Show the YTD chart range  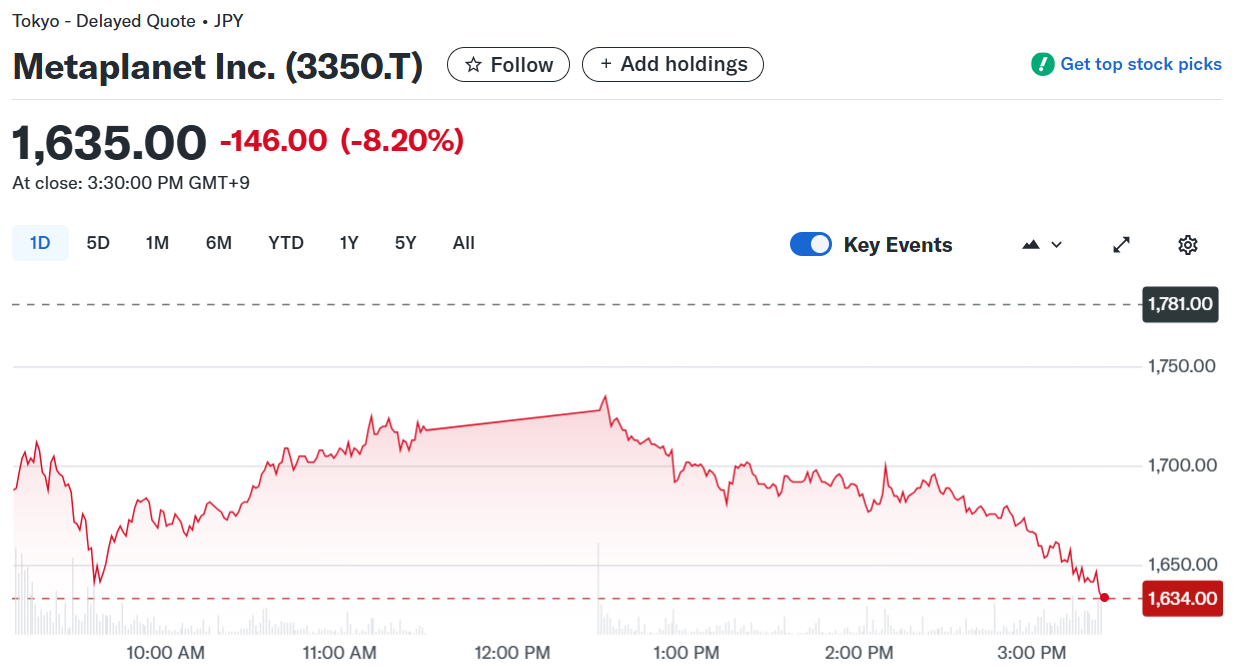click(x=286, y=243)
